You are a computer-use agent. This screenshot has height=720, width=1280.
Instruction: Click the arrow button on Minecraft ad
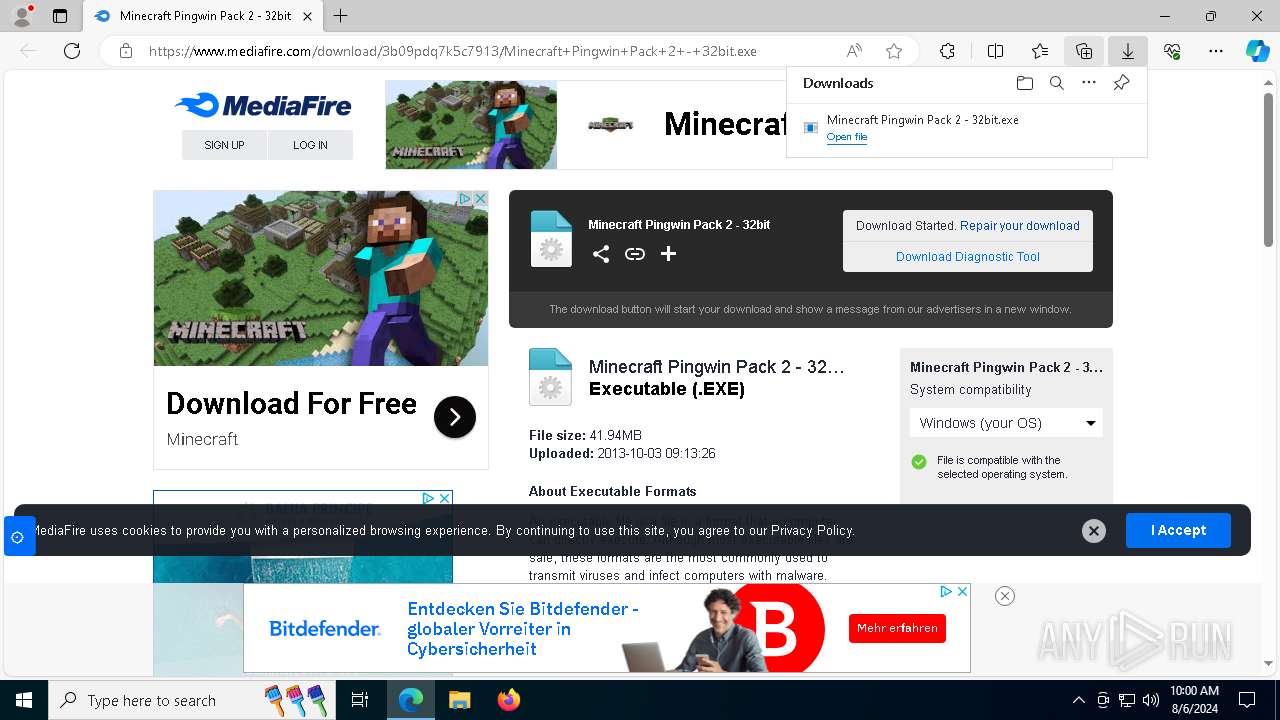pyautogui.click(x=455, y=417)
